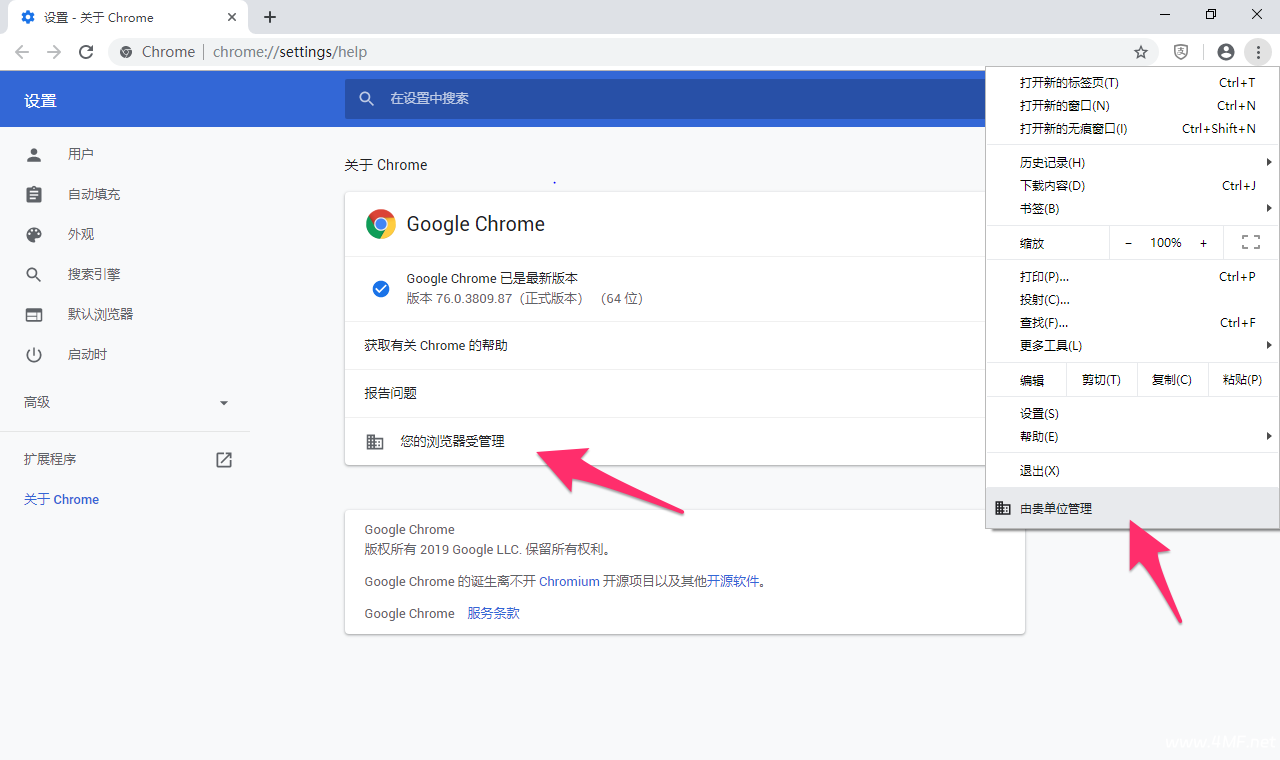Select 外观 in the settings sidebar
The image size is (1280, 760).
[x=81, y=234]
